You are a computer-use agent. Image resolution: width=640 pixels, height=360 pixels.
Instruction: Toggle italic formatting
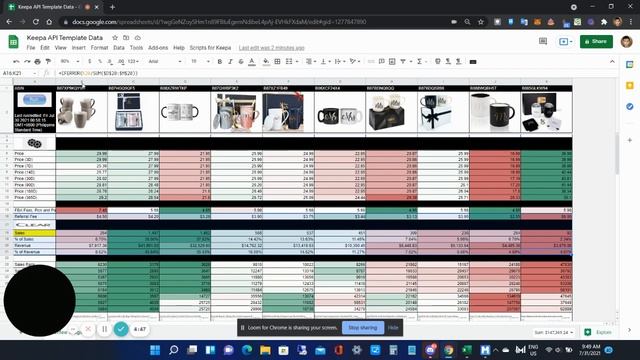click(230, 62)
